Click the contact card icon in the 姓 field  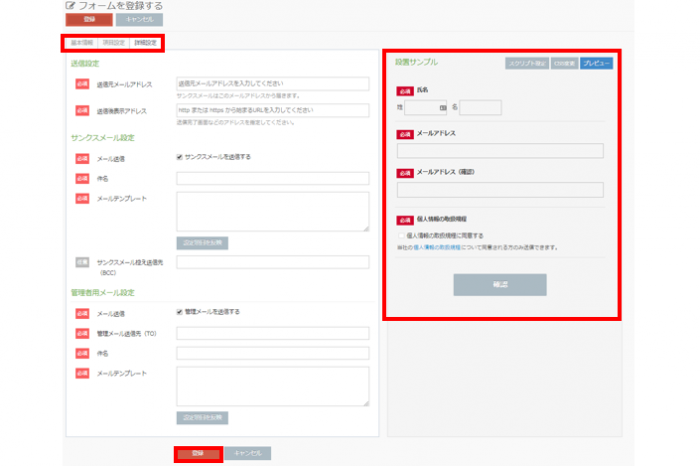441,108
